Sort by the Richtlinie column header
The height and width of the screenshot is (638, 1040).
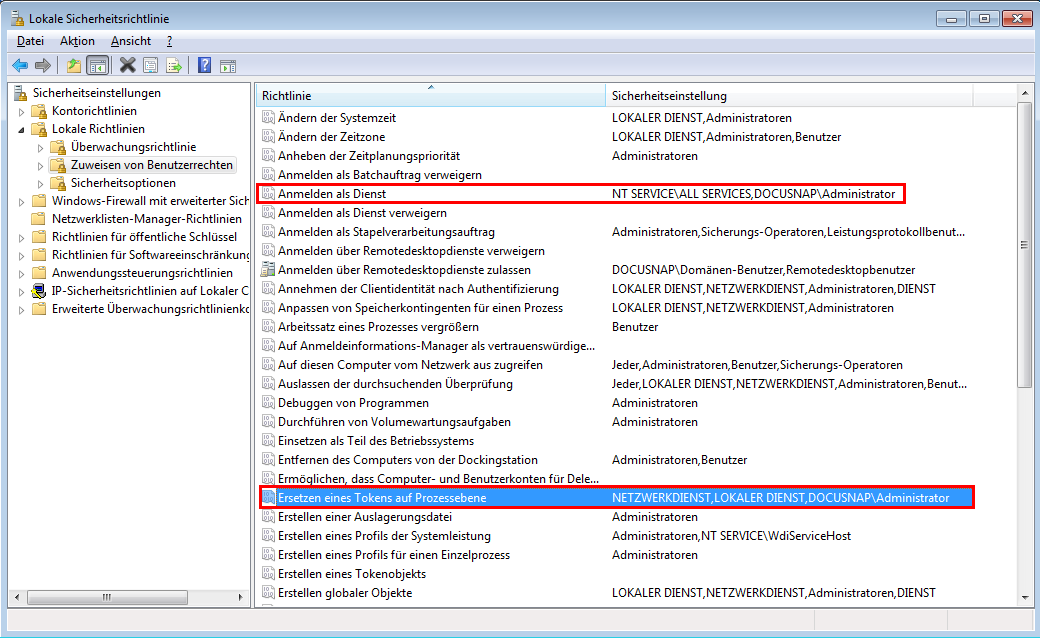(x=430, y=96)
